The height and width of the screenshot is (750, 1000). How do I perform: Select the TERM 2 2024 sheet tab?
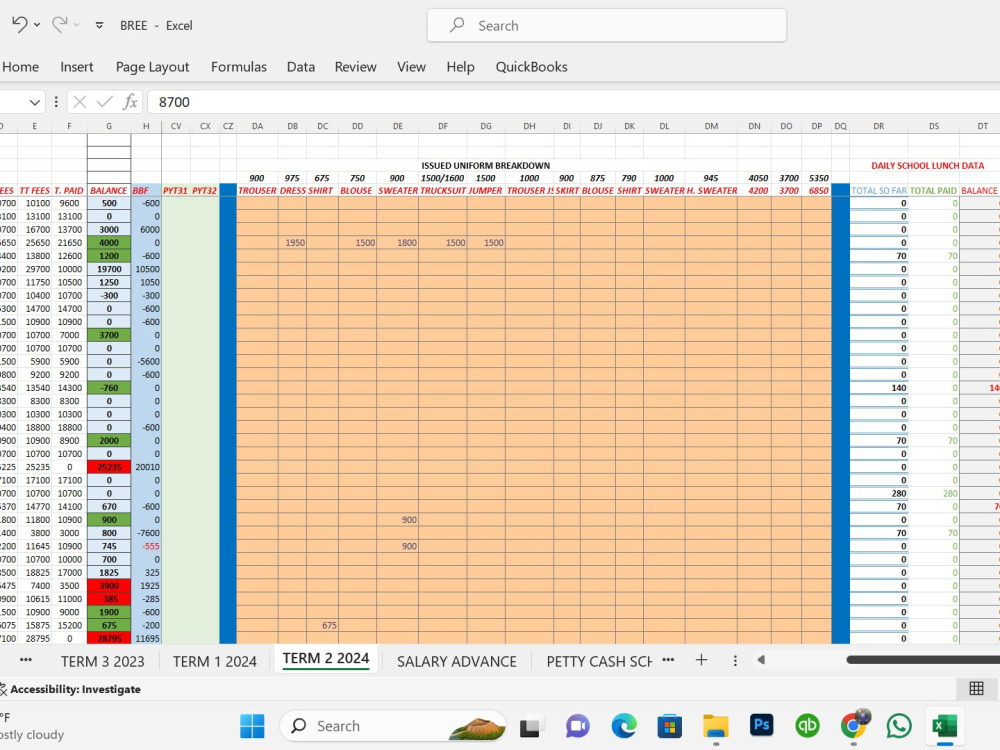pyautogui.click(x=326, y=658)
